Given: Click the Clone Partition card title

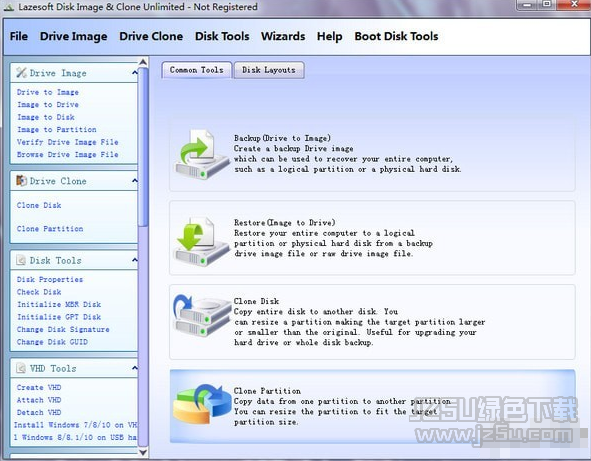Looking at the screenshot, I should point(267,391).
